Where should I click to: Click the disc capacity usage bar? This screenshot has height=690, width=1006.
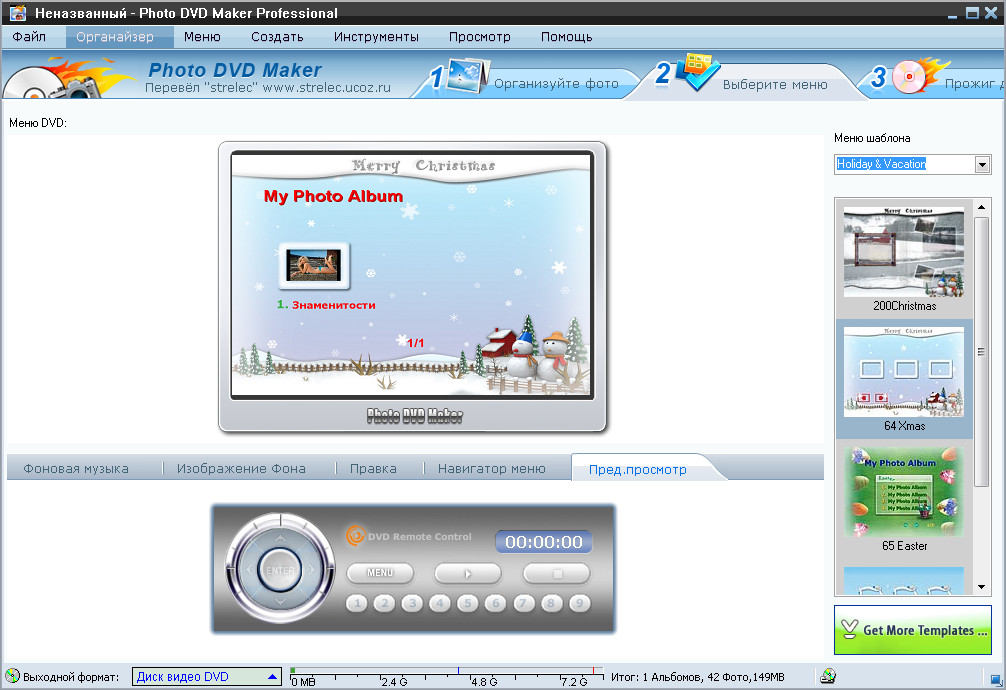click(x=447, y=675)
